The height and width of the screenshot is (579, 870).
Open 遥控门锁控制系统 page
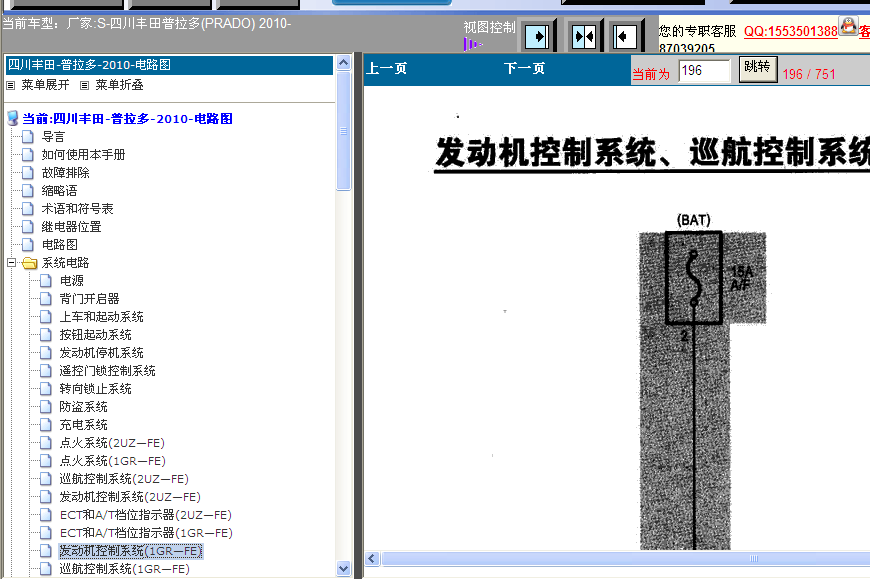click(x=108, y=371)
